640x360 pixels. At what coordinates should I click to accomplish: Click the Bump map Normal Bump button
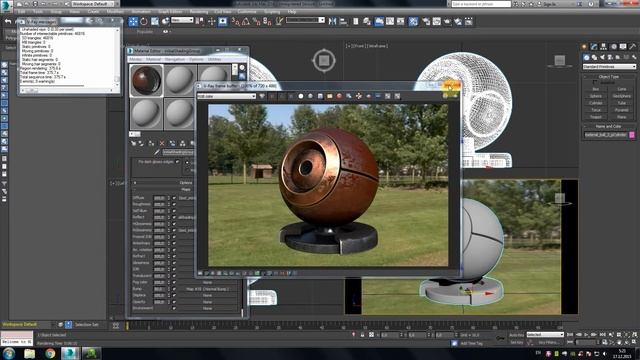coord(207,289)
